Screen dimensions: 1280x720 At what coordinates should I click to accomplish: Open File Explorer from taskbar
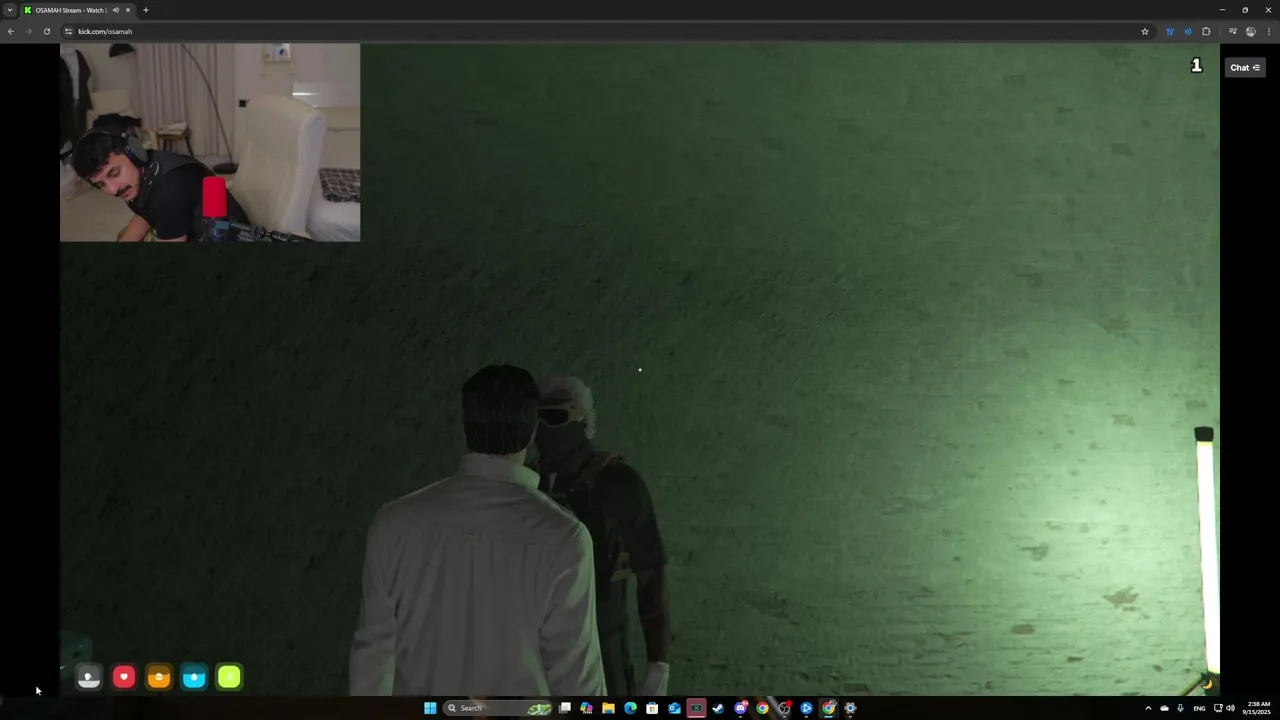[608, 708]
